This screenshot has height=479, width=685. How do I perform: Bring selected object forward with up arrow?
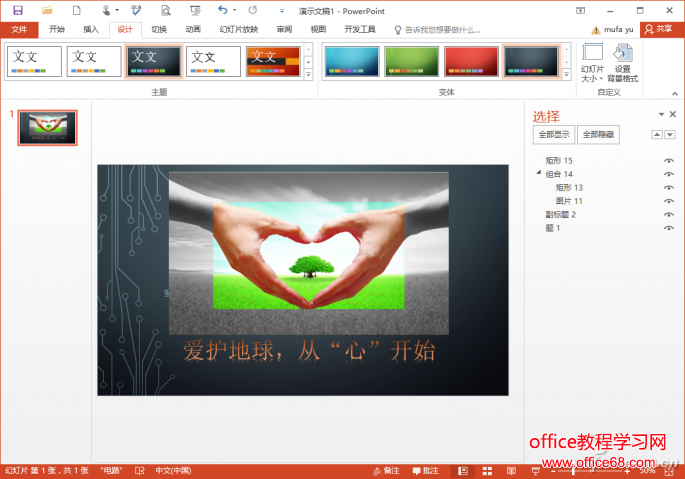click(657, 134)
